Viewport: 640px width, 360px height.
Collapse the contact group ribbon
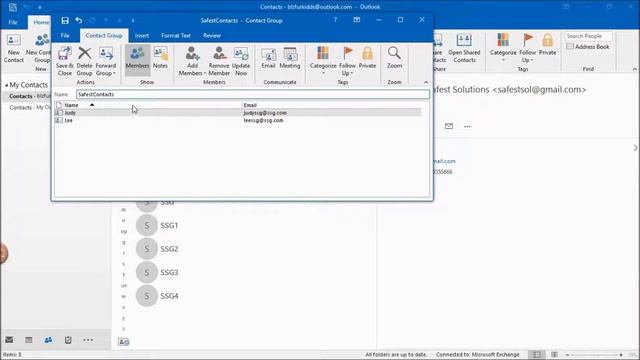426,82
